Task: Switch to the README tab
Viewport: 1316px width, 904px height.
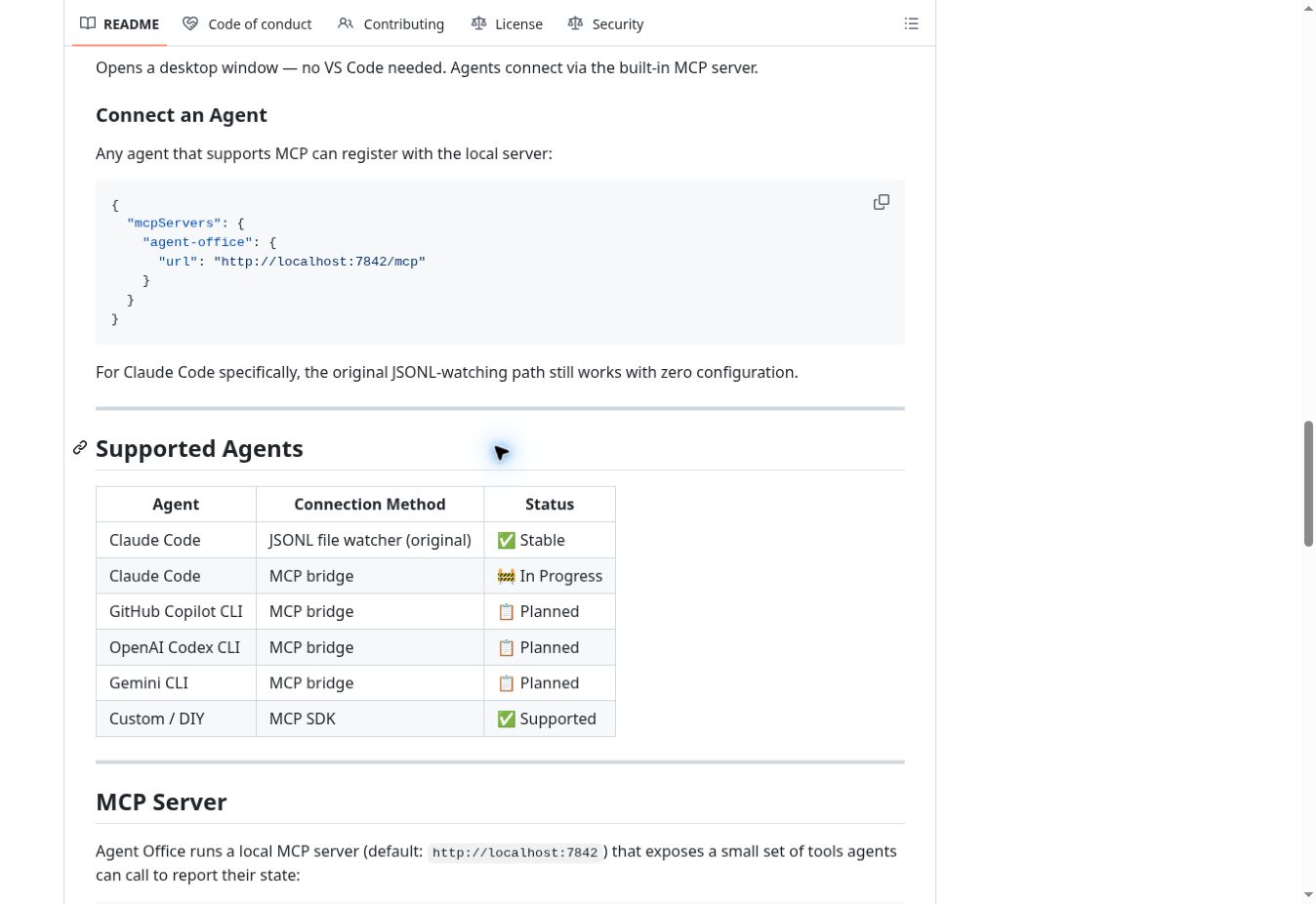Action: 119,23
